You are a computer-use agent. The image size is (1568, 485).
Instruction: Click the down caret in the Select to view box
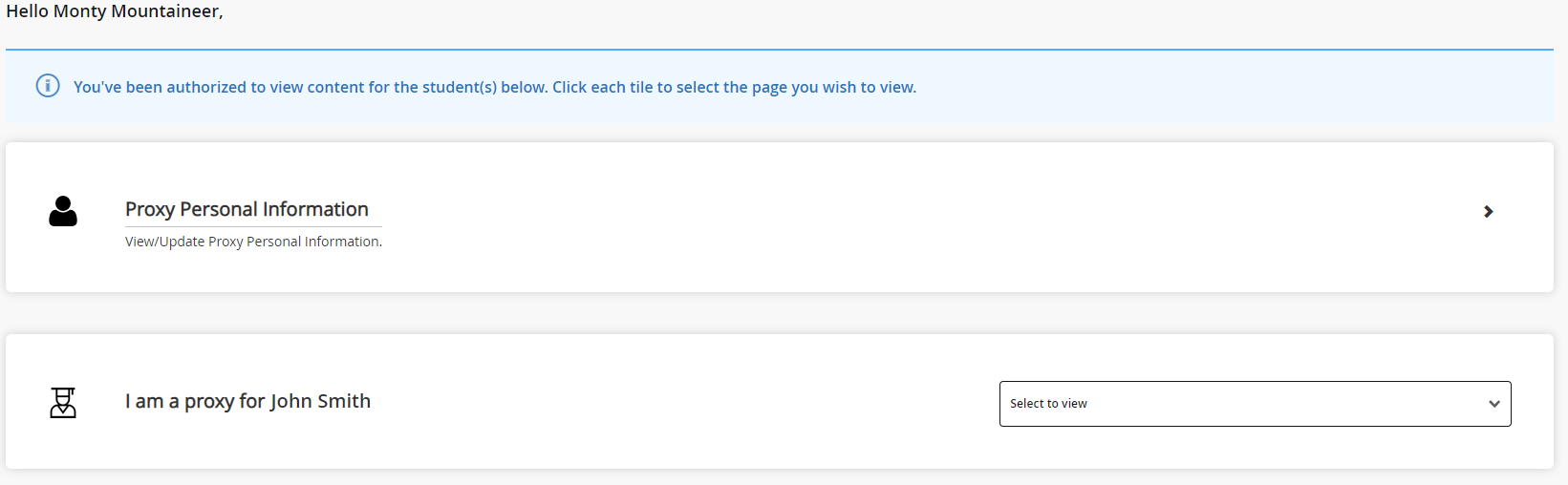click(1494, 404)
